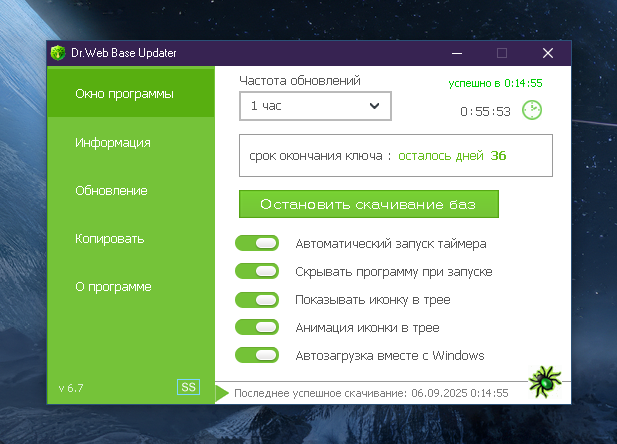Toggle hide program on startup switch
The image size is (617, 444).
tap(257, 271)
